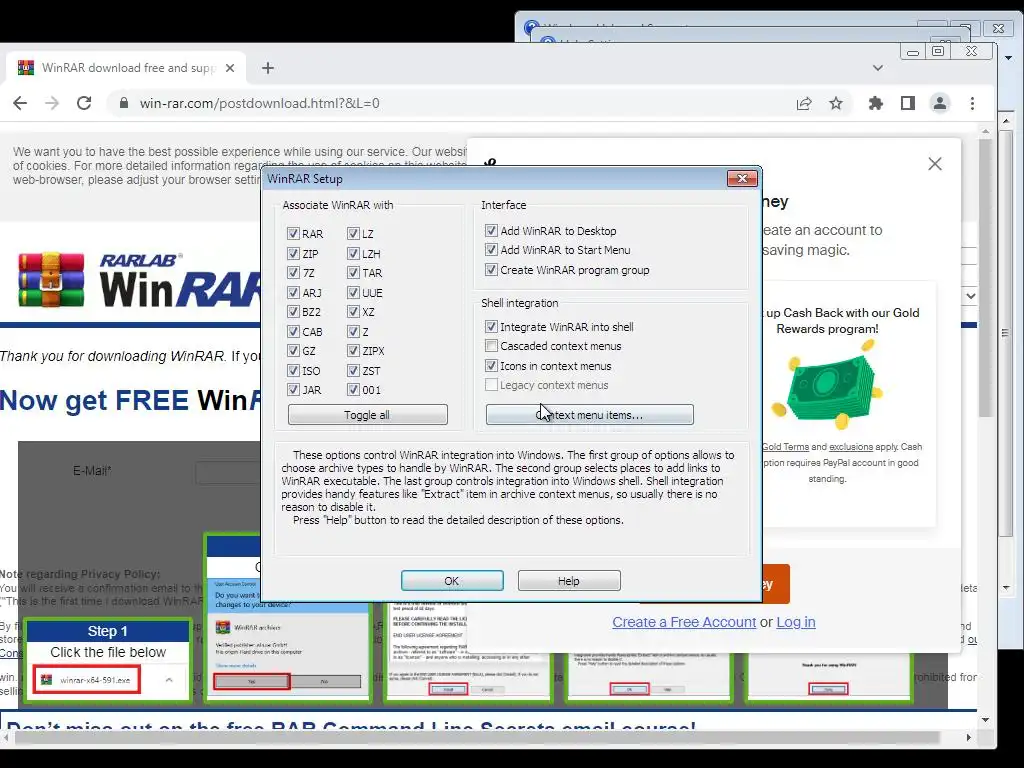
Task: Click page scrollbar down arrow
Action: coord(985,720)
